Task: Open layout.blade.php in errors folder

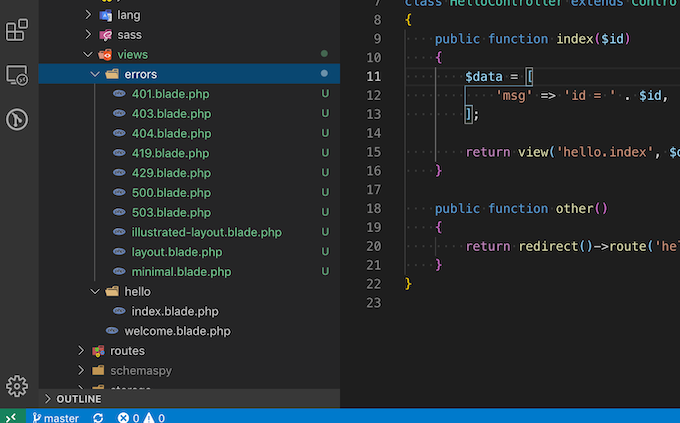Action: point(177,252)
